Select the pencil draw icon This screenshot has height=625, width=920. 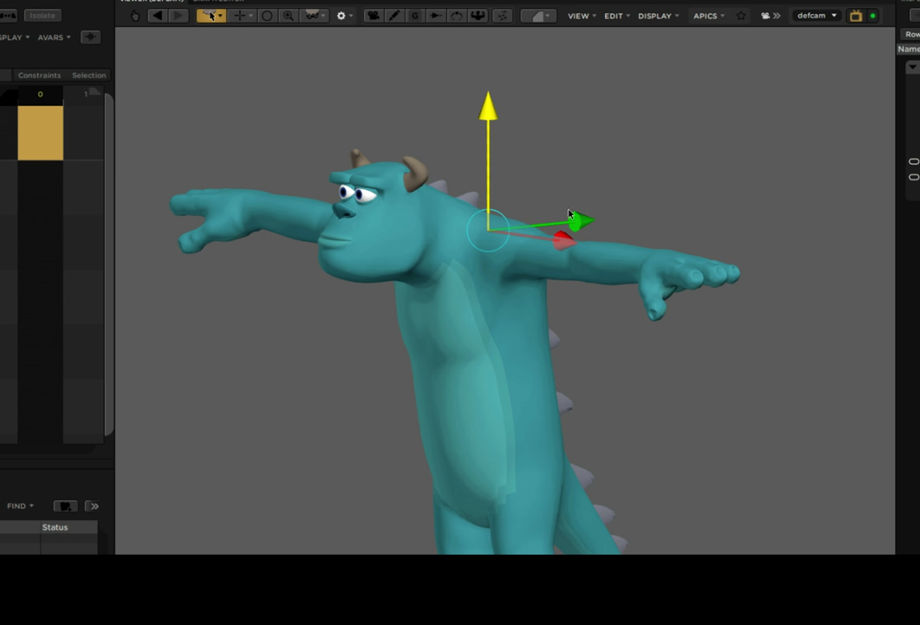394,16
